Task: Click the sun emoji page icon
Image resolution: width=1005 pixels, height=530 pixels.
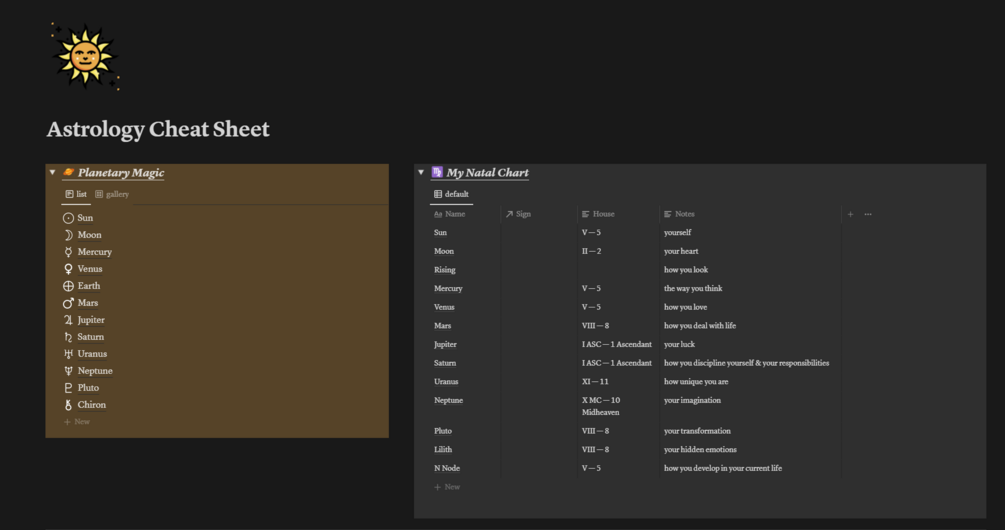Action: (84, 56)
